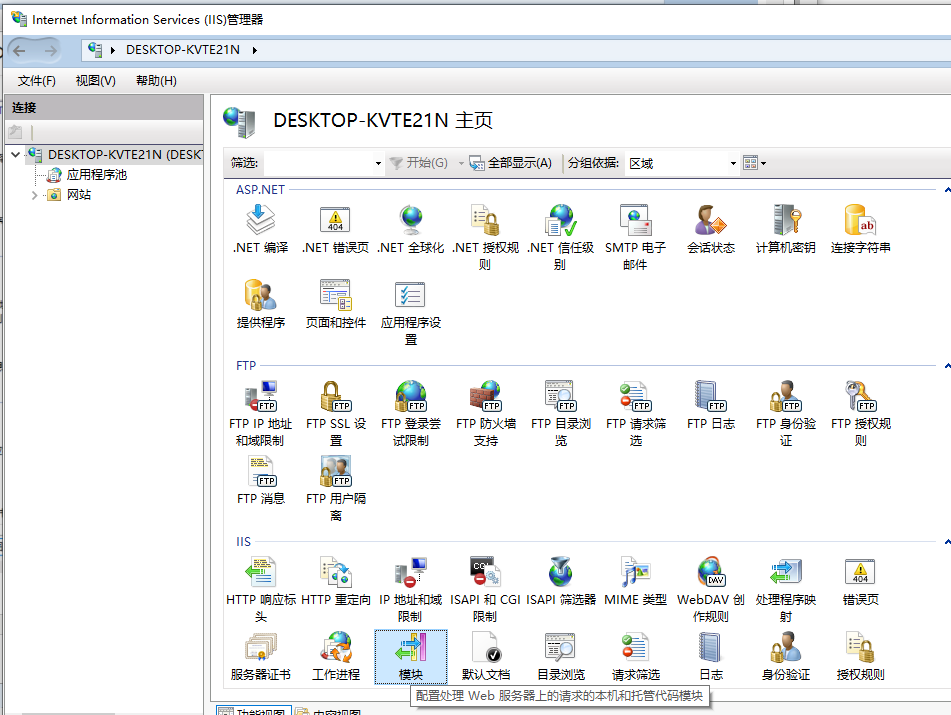Open 工作进程 feature
This screenshot has width=951, height=715.
[x=335, y=656]
